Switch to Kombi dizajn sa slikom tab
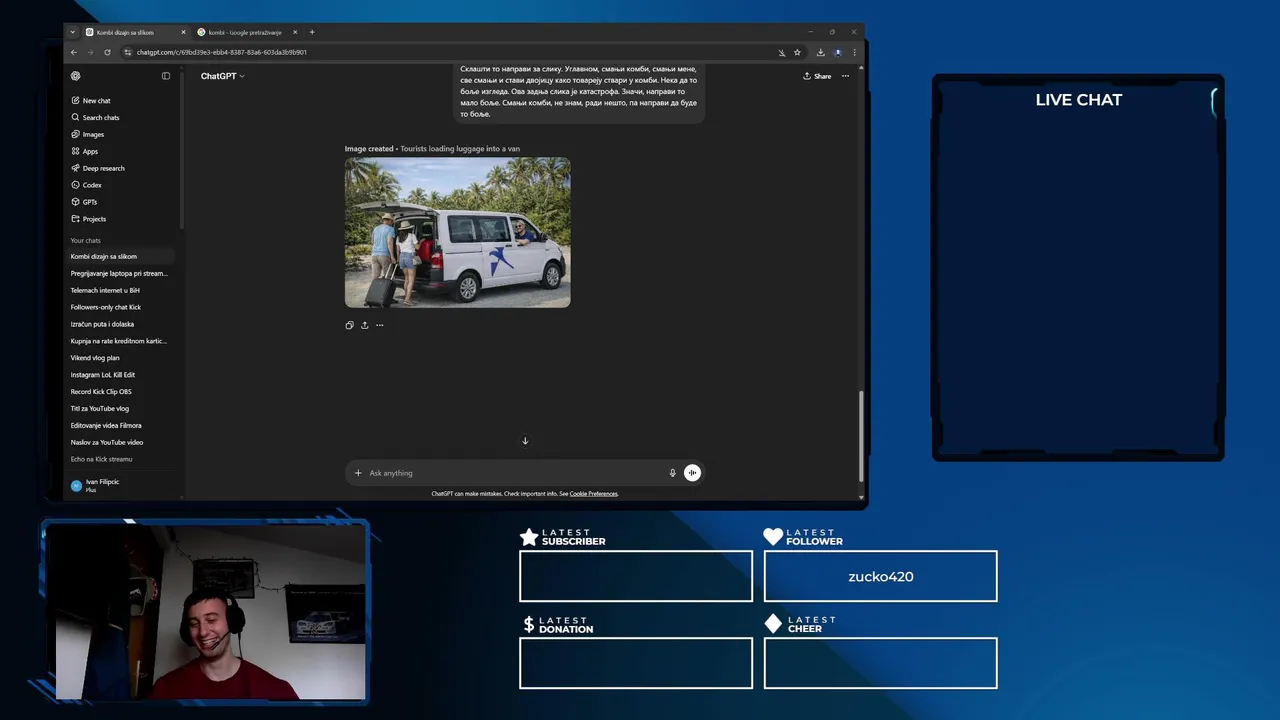The width and height of the screenshot is (1280, 720). click(x=133, y=32)
